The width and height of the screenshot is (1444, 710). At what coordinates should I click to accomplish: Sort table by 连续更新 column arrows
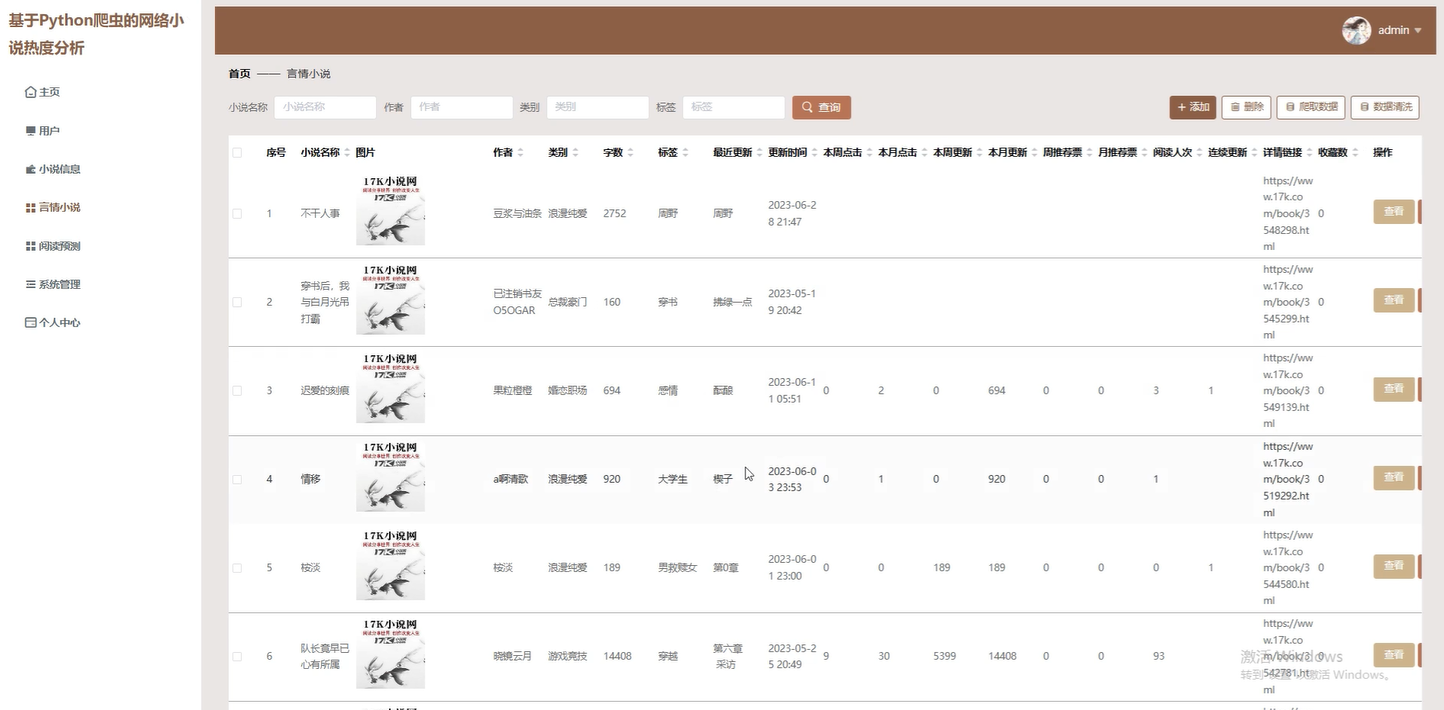(x=1254, y=153)
